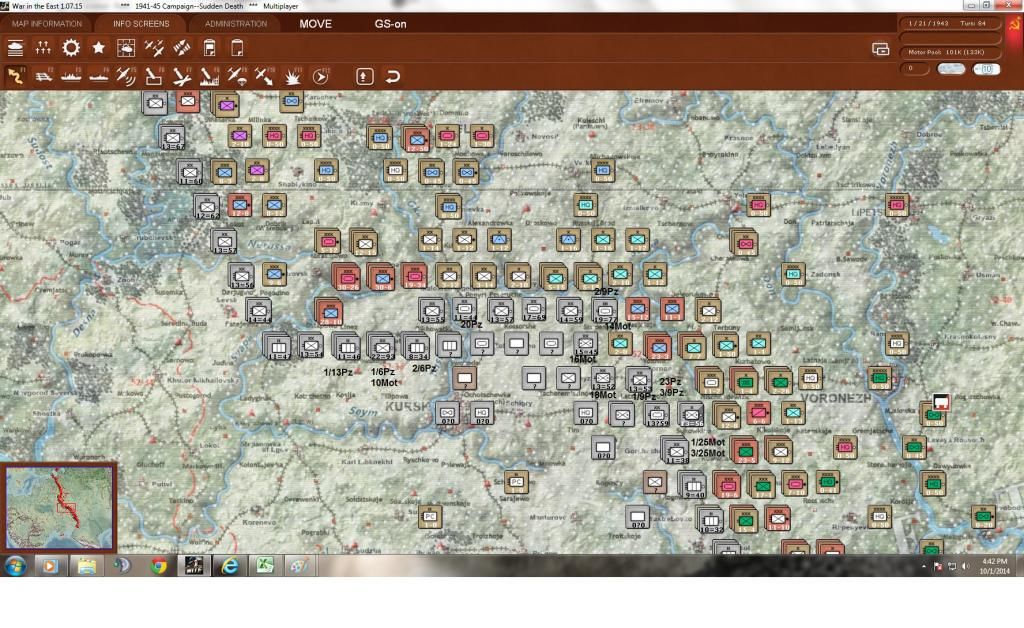
Task: Click the upward arrow box icon
Action: click(364, 76)
